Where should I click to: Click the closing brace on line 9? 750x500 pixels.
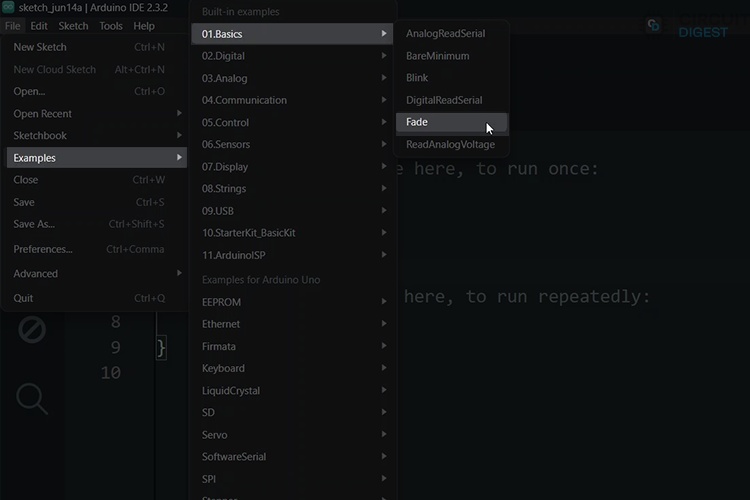(x=161, y=348)
